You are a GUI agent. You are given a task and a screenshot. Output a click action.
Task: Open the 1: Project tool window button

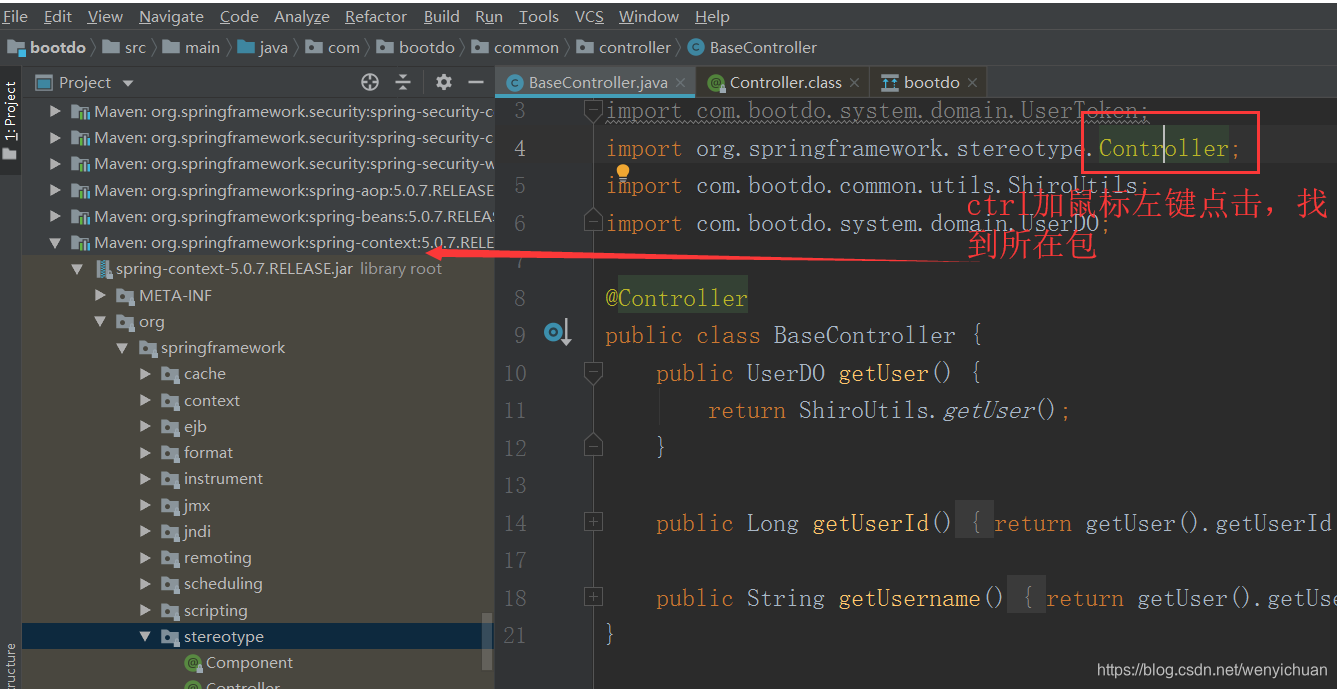point(10,120)
